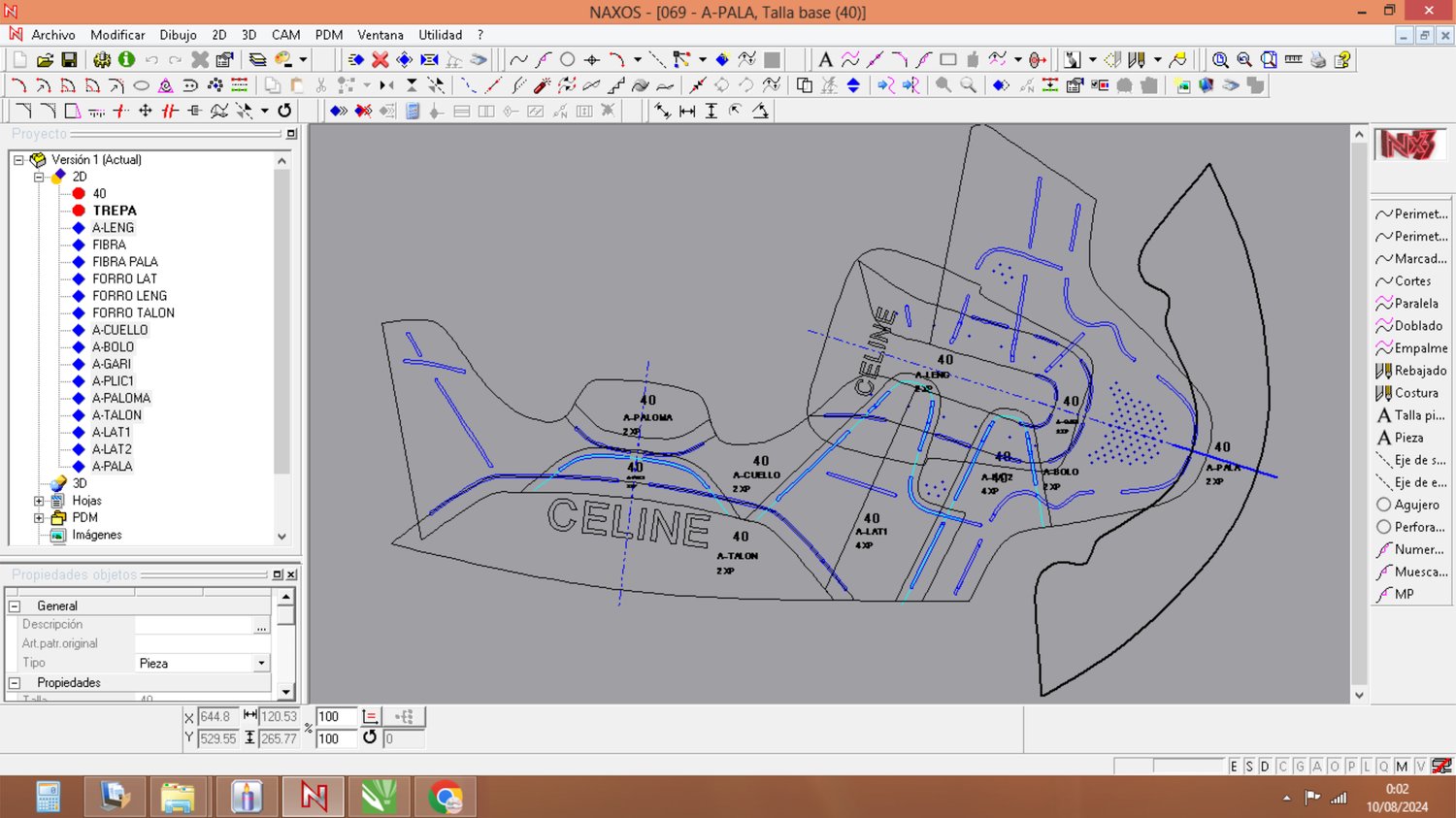This screenshot has width=1456, height=818.
Task: Collapse the General properties section
Action: click(15, 605)
